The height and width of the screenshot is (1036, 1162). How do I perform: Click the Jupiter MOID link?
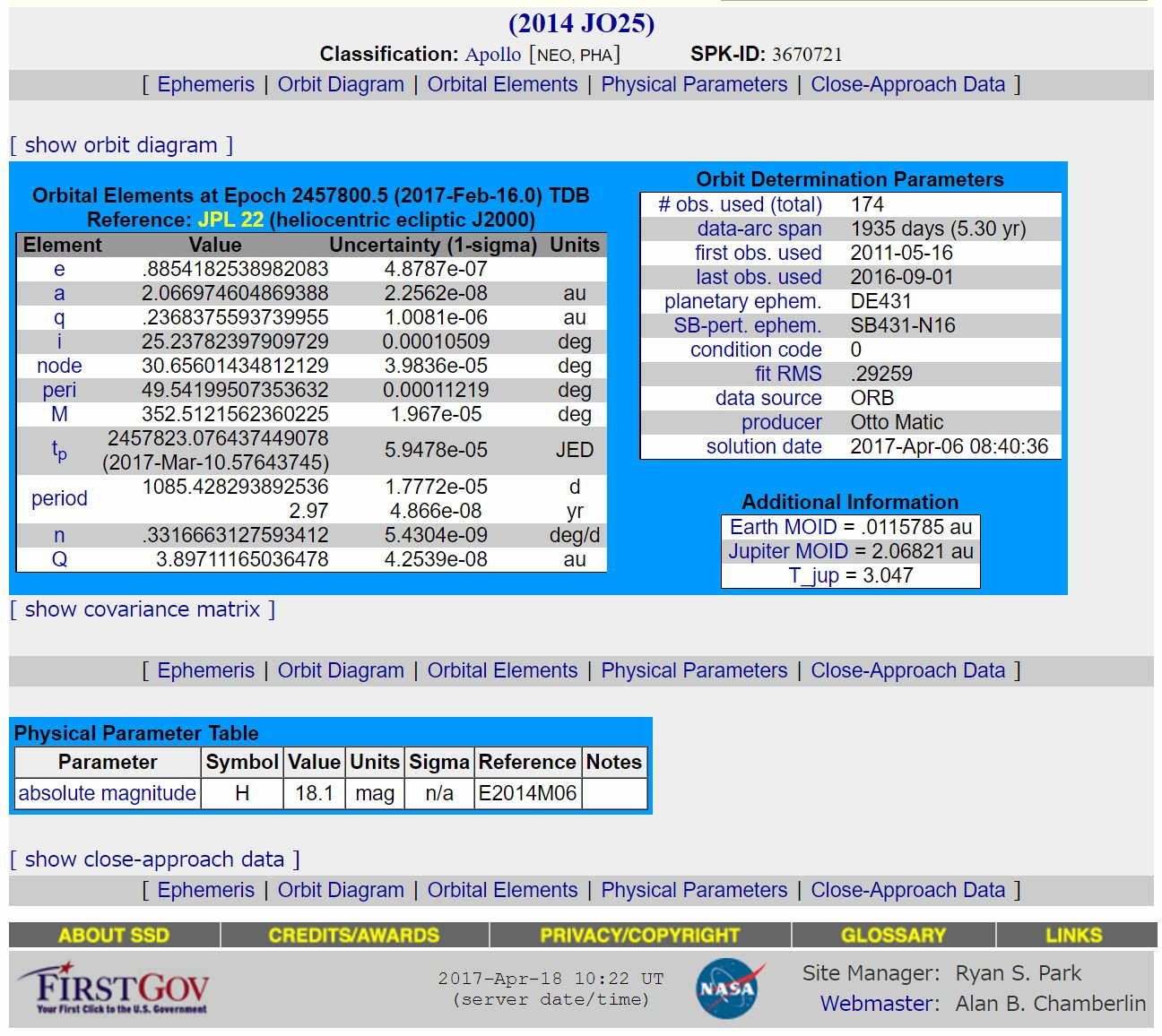[x=788, y=551]
